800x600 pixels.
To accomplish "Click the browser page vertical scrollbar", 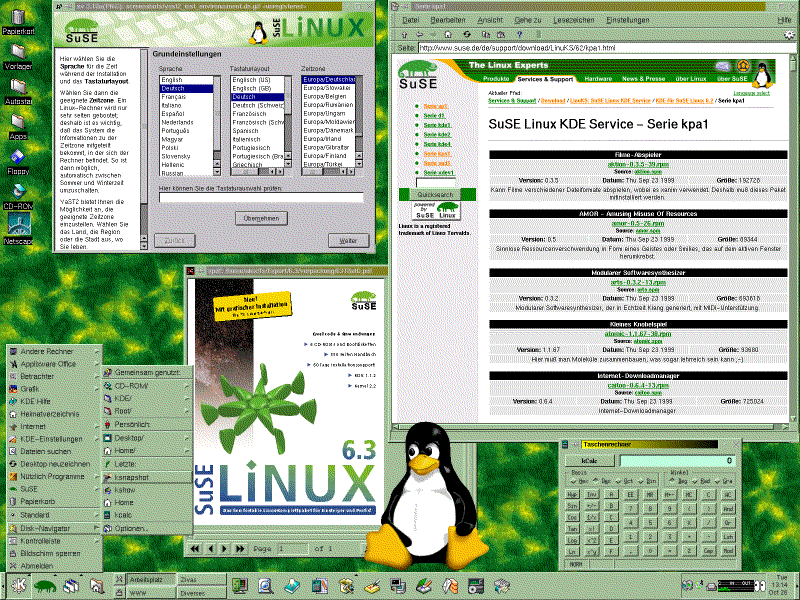I will pos(792,239).
